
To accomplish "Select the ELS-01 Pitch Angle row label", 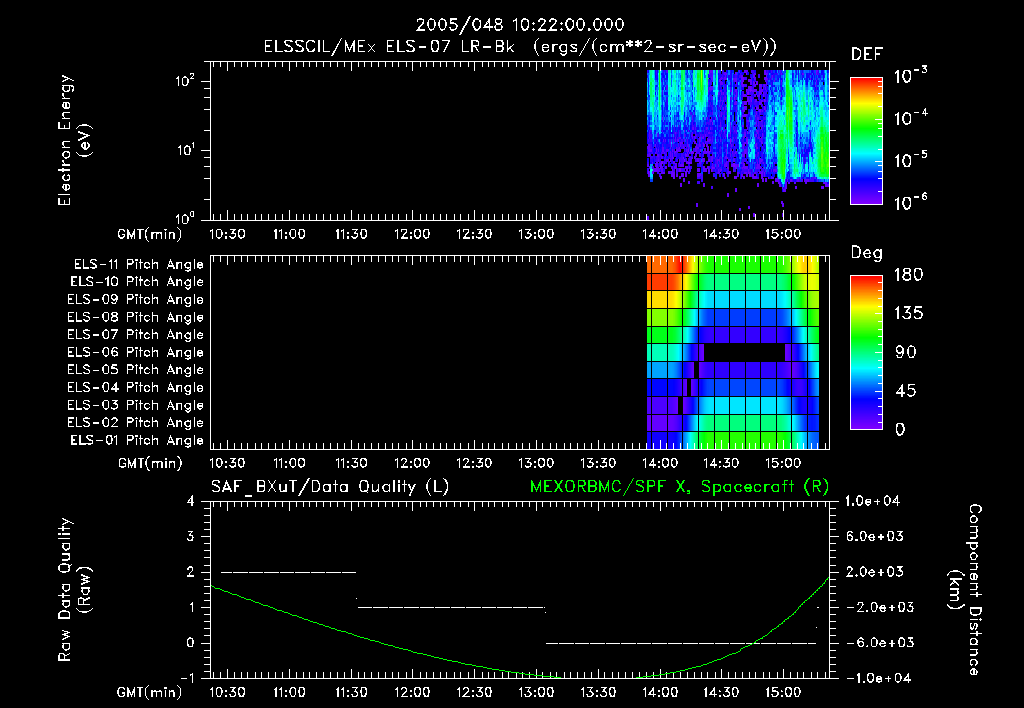I will (x=137, y=440).
